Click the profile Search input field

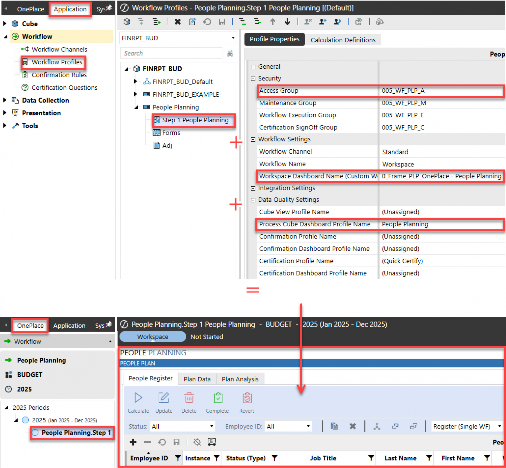171,53
